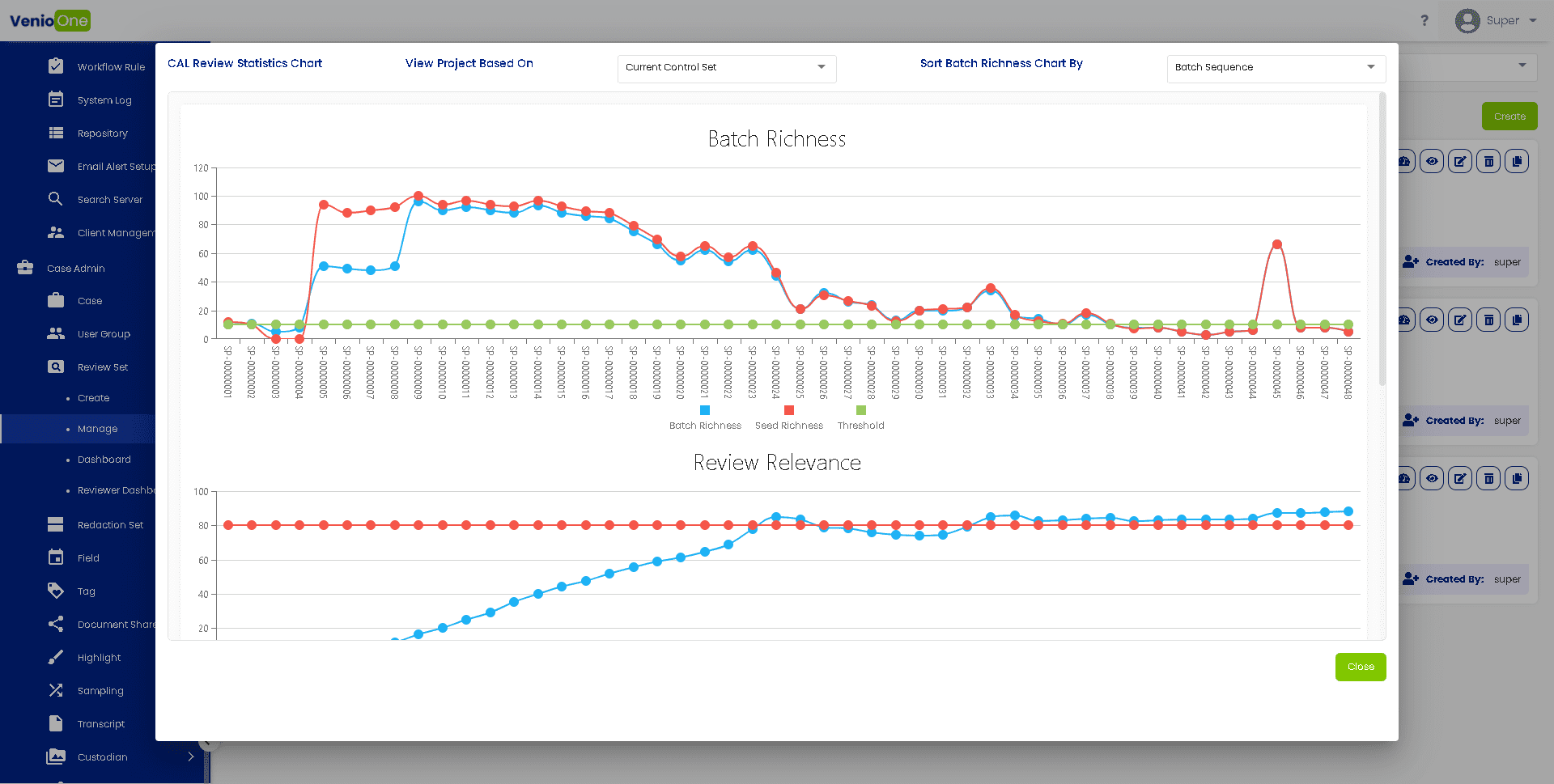The height and width of the screenshot is (784, 1554).
Task: Open Email Alert Setup envelope icon
Action: (56, 167)
